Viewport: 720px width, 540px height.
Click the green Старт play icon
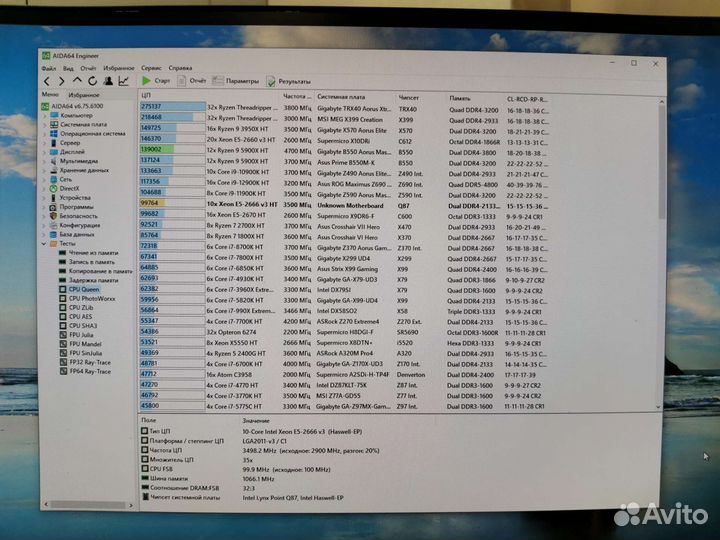click(147, 81)
